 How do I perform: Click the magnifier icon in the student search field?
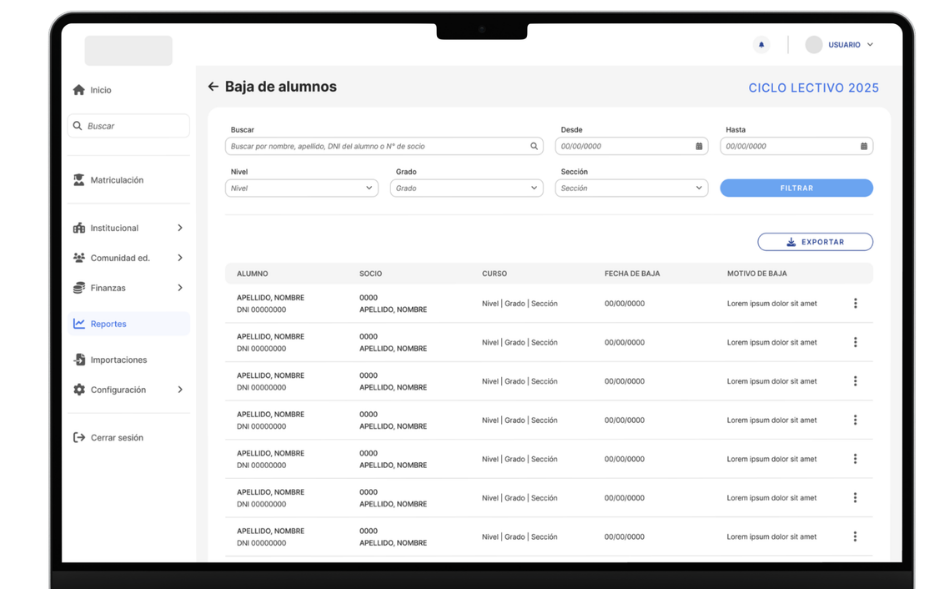tap(534, 146)
